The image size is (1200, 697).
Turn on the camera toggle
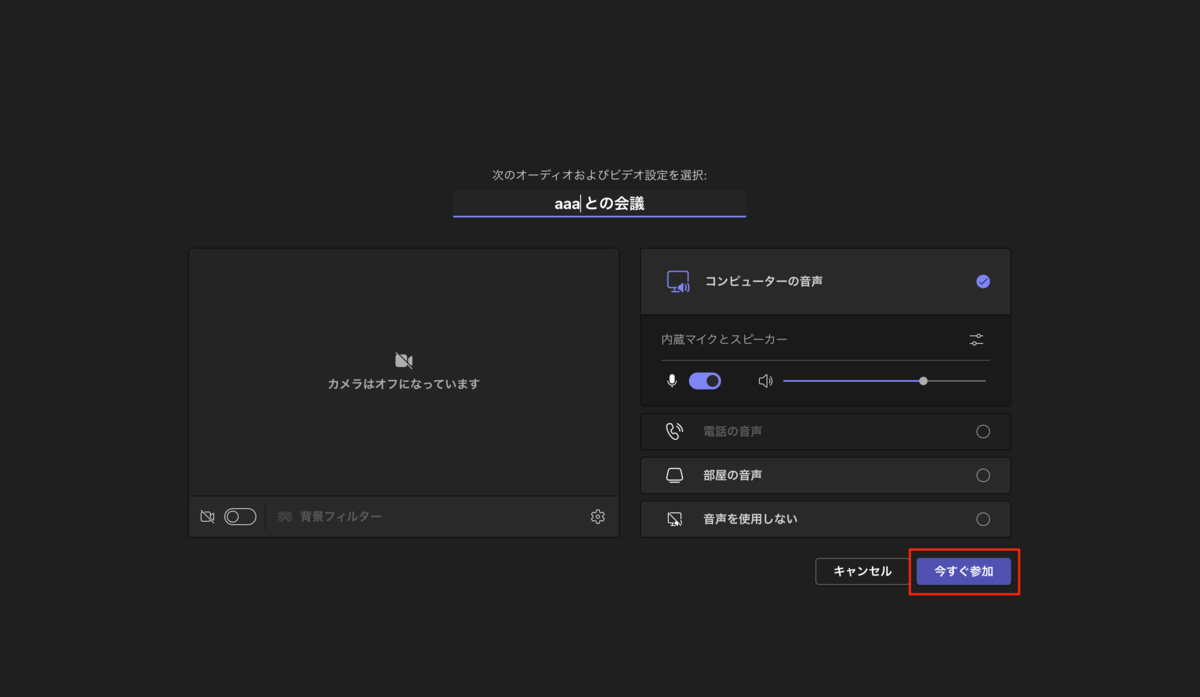[239, 516]
